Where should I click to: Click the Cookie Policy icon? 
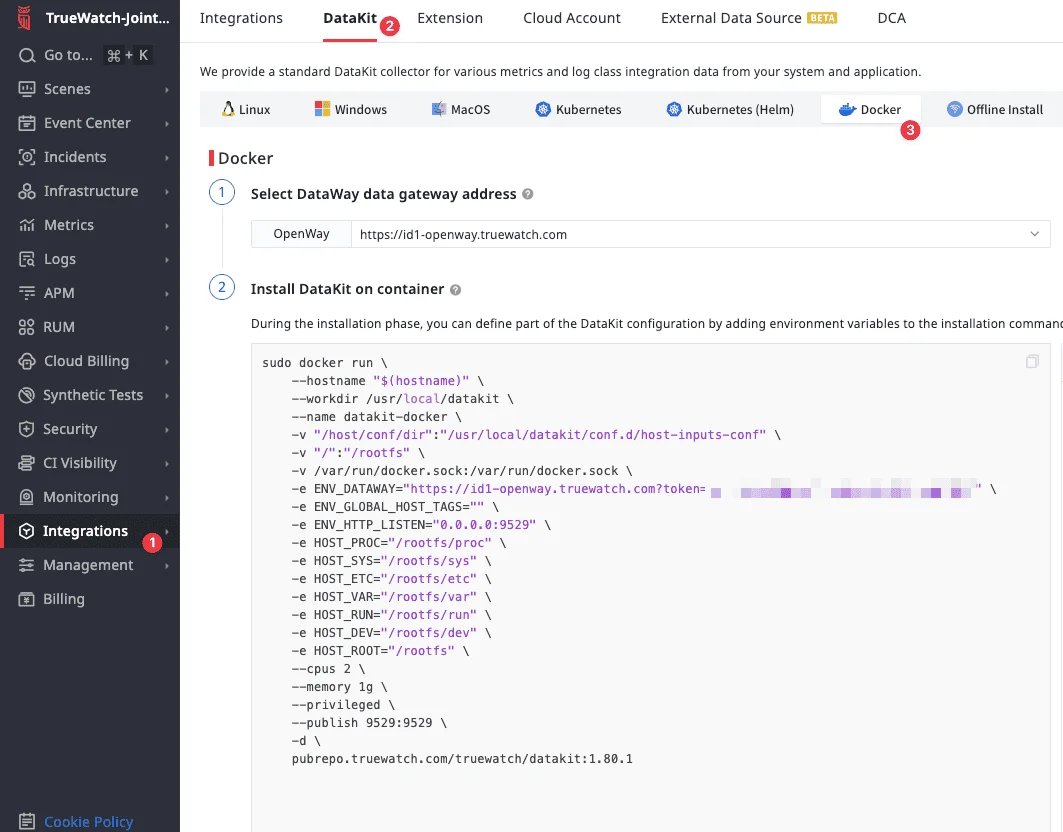point(26,821)
